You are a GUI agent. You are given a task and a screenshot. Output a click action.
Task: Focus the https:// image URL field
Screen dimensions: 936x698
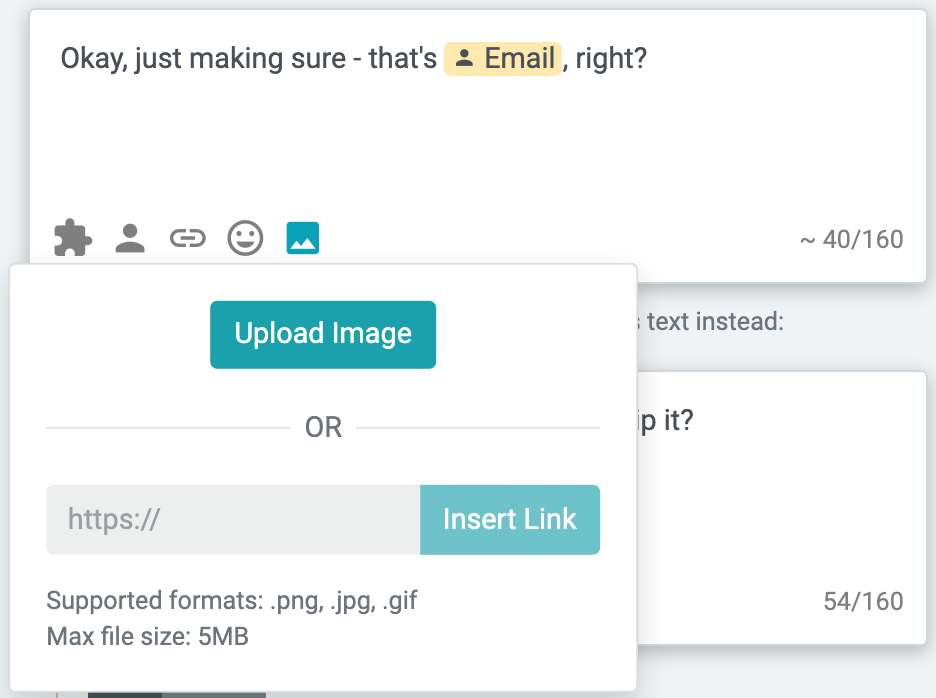(233, 519)
